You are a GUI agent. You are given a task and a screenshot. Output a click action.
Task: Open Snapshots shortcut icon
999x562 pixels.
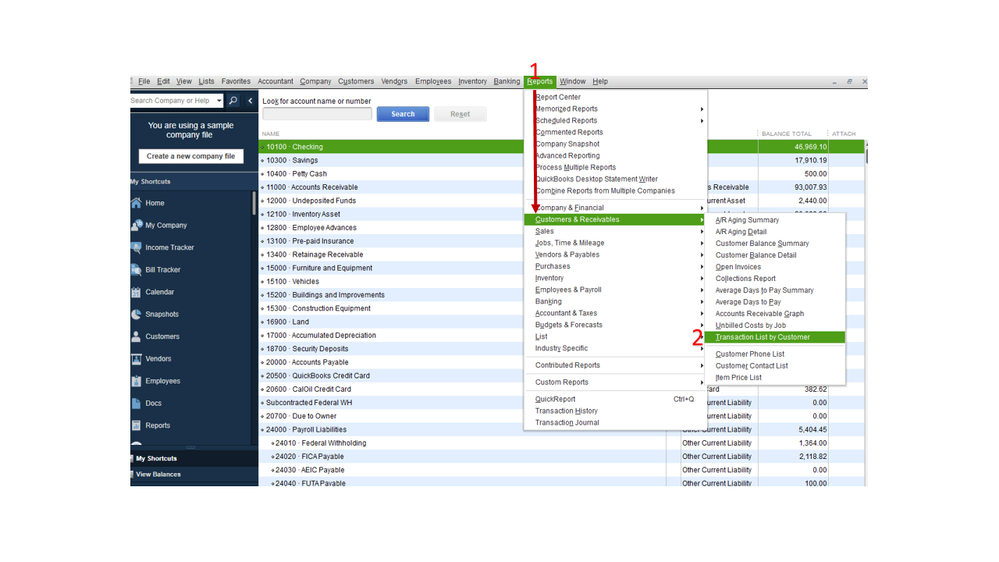(x=136, y=314)
